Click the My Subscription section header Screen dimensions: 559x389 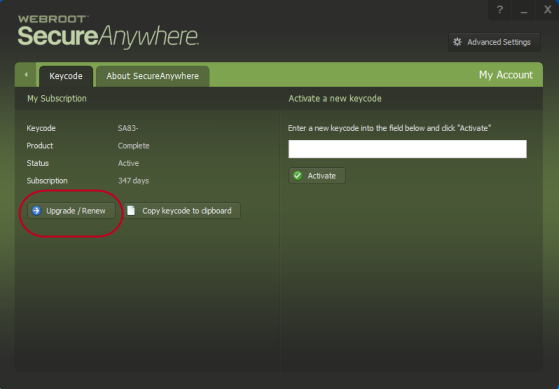pyautogui.click(x=57, y=98)
